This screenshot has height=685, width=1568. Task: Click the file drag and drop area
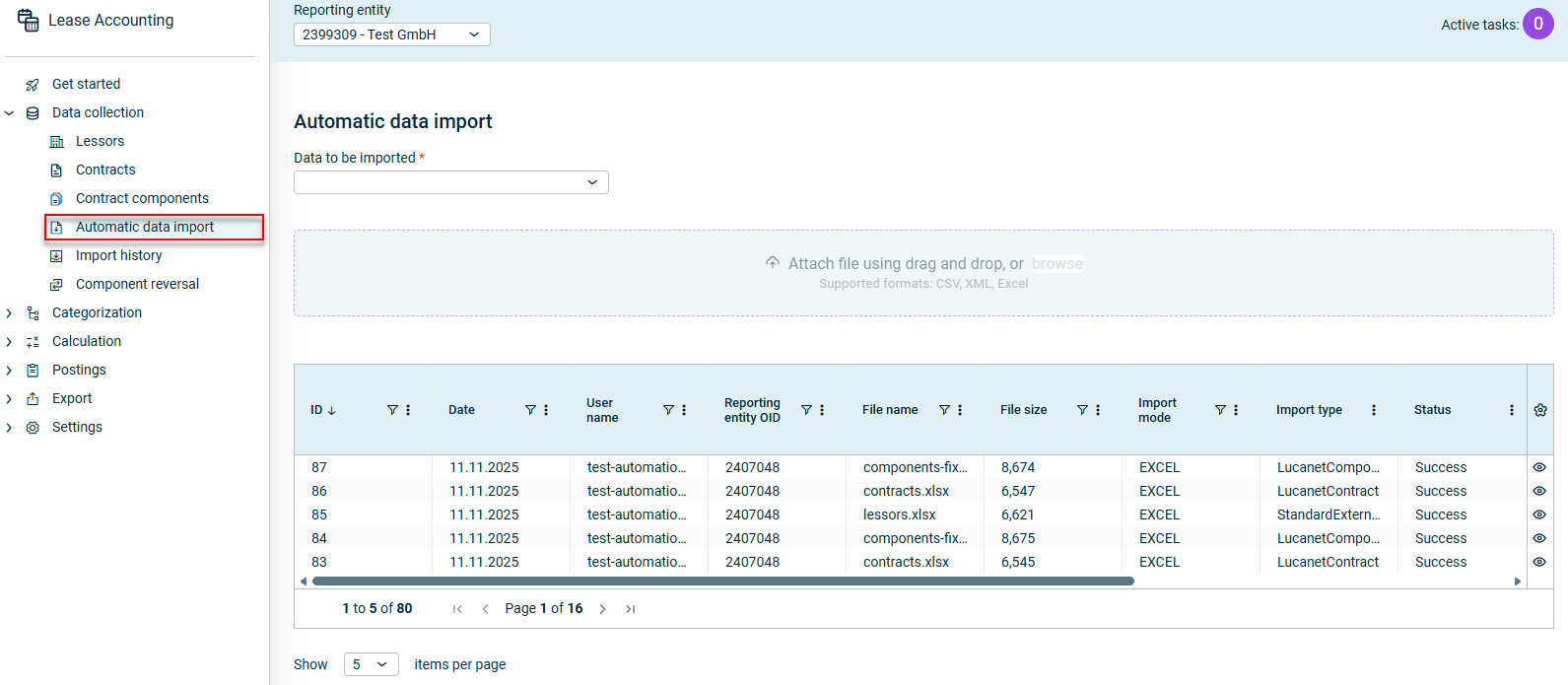pos(923,273)
